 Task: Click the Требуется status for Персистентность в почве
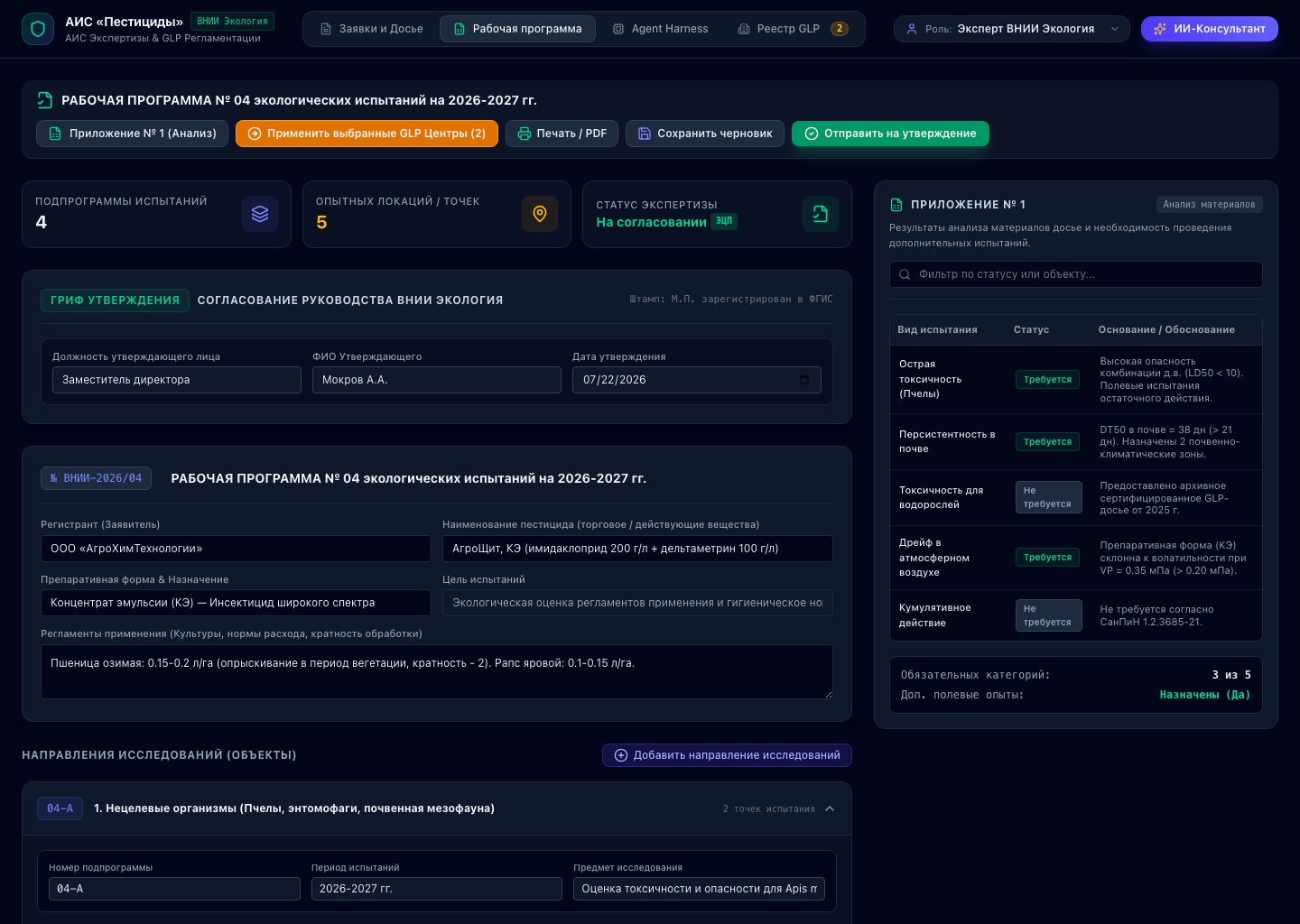(x=1047, y=442)
